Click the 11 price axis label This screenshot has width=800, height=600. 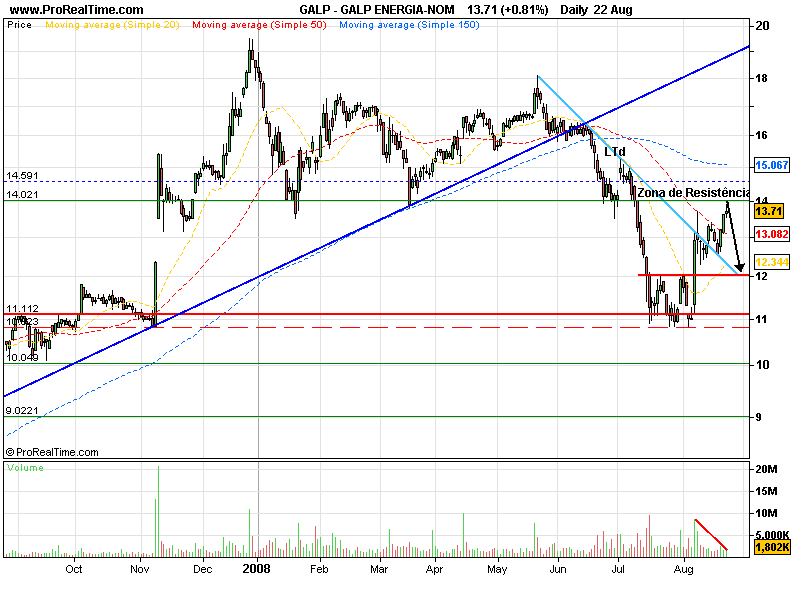click(x=761, y=319)
